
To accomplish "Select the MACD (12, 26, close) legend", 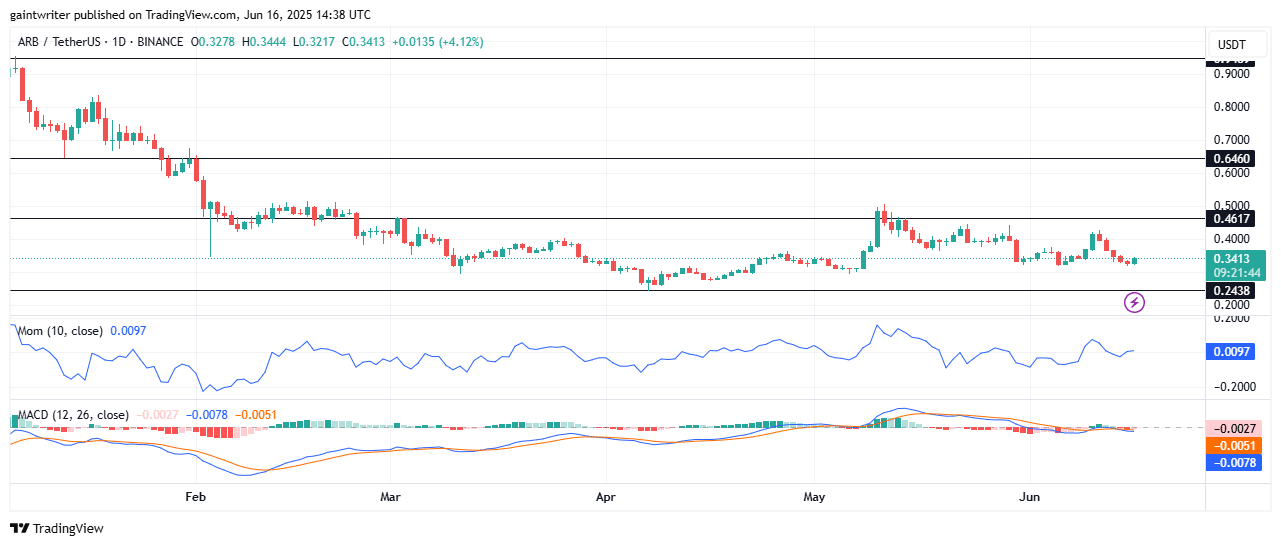I will click(71, 415).
